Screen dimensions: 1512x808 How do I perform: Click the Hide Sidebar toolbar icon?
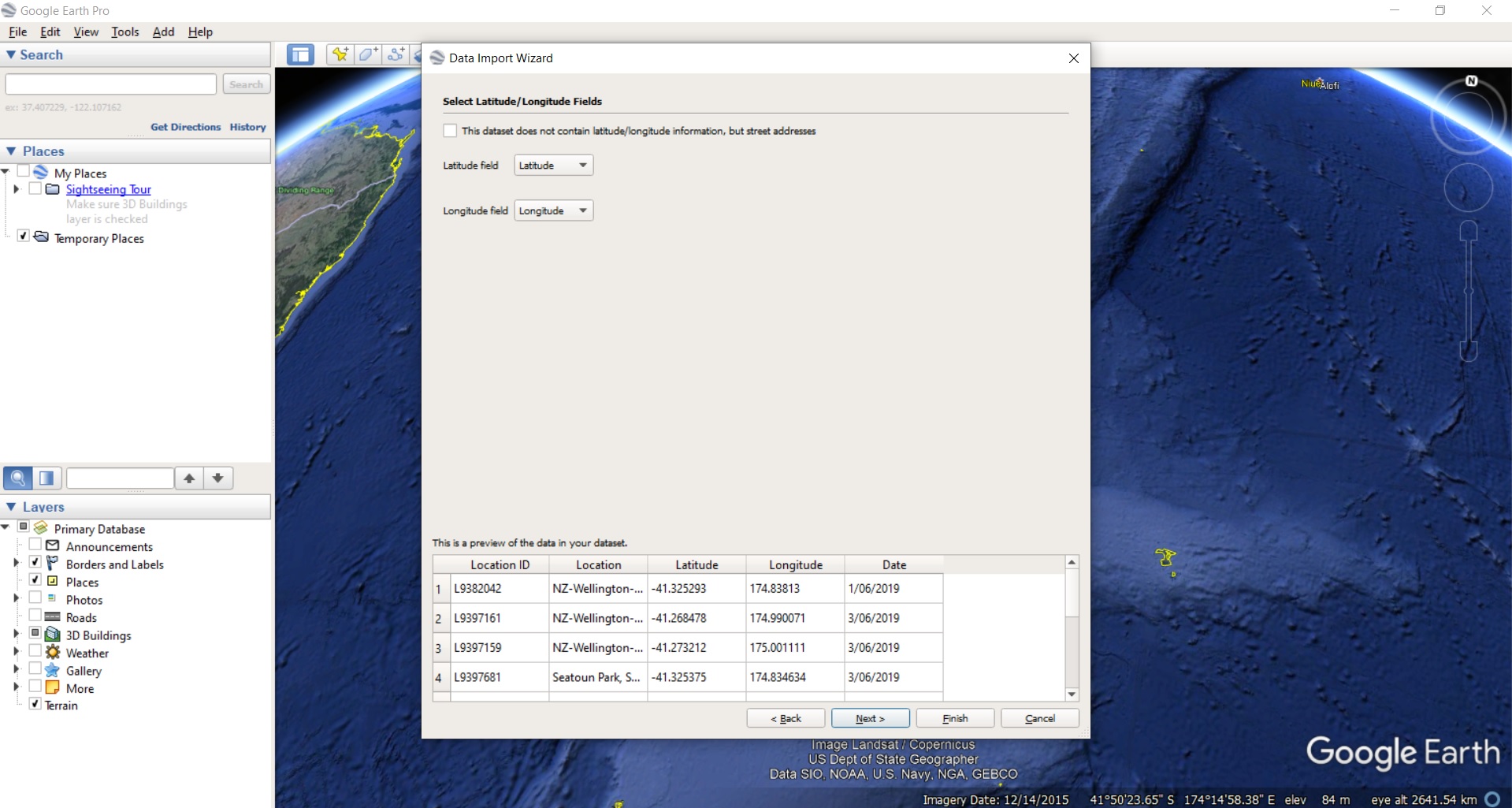pos(300,54)
